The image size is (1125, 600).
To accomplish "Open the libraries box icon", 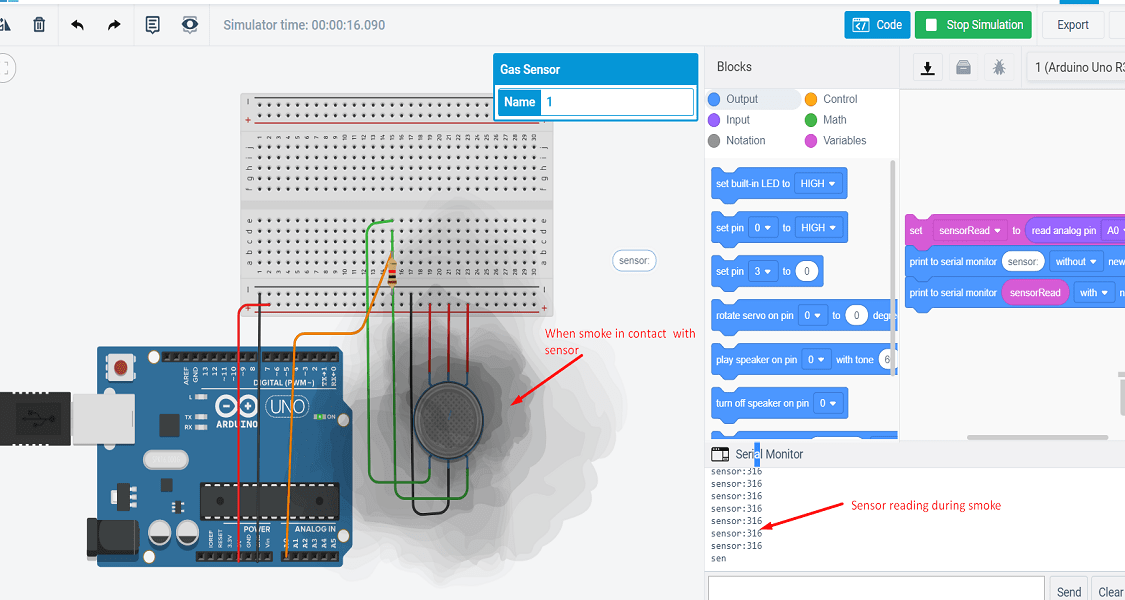I will pyautogui.click(x=964, y=68).
